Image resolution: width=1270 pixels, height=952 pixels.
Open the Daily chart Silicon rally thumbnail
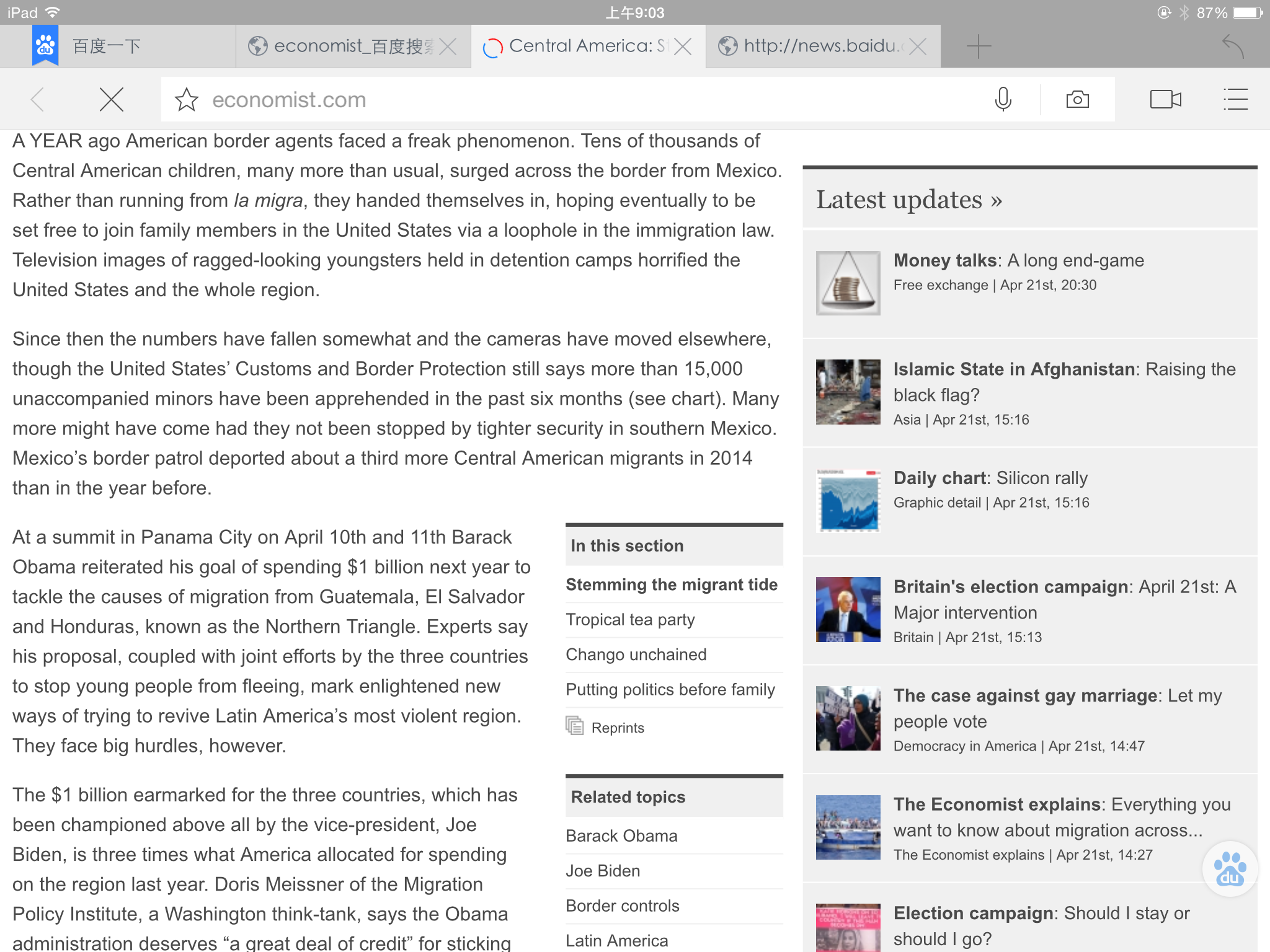click(848, 501)
